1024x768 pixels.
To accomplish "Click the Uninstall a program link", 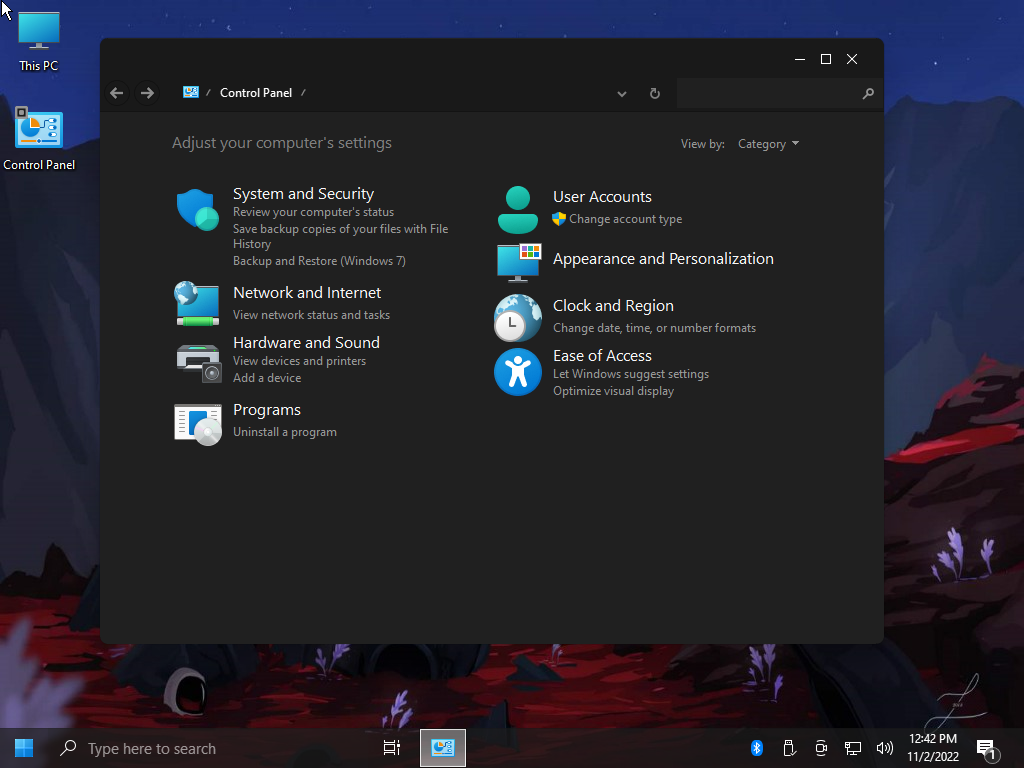I will (285, 432).
